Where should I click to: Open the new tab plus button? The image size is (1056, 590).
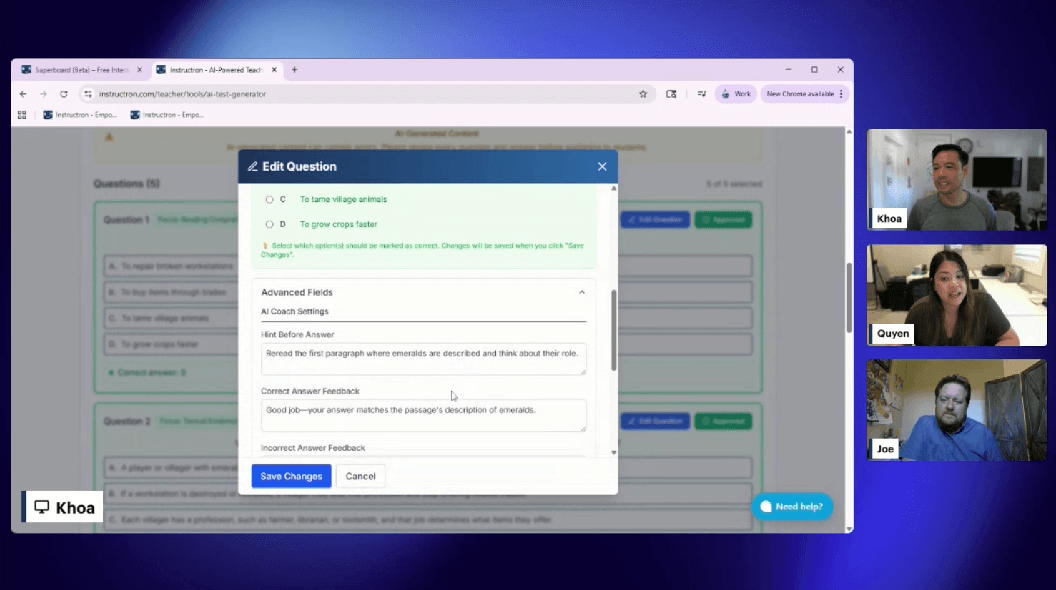coord(294,70)
